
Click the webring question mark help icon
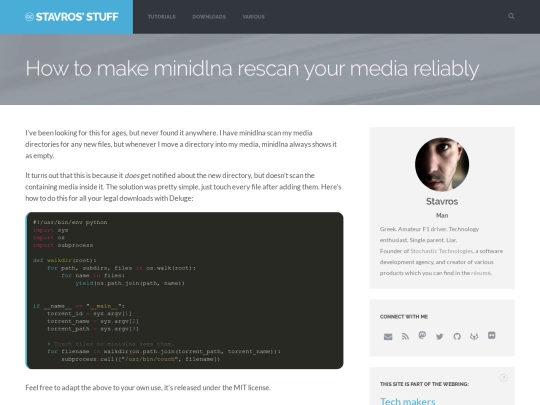503,378
